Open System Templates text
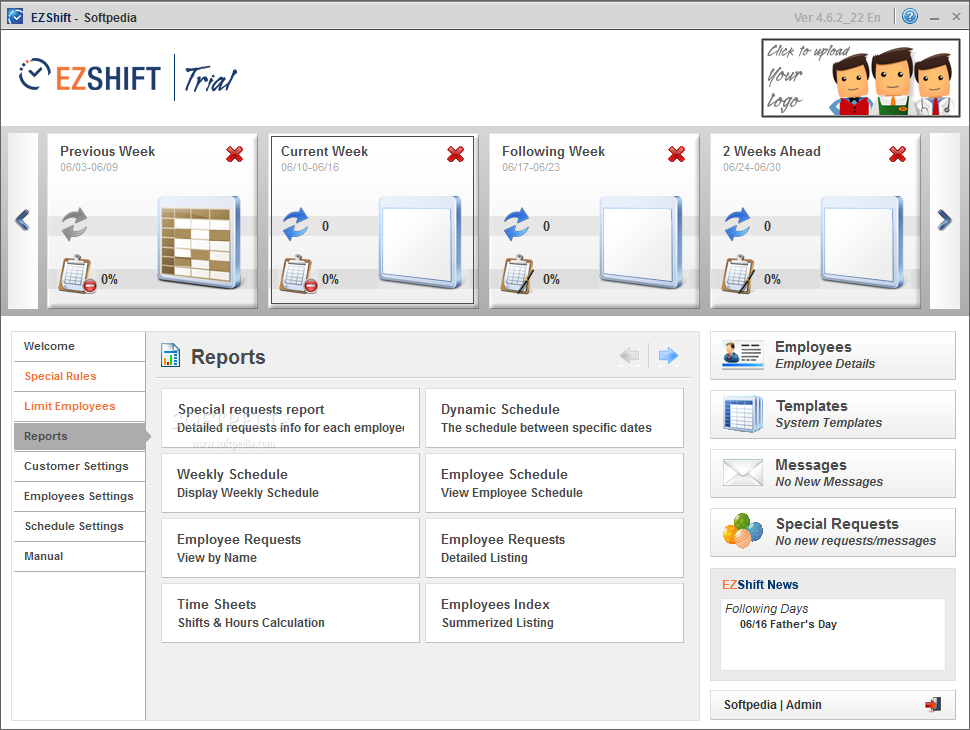The width and height of the screenshot is (970, 730). (x=829, y=423)
